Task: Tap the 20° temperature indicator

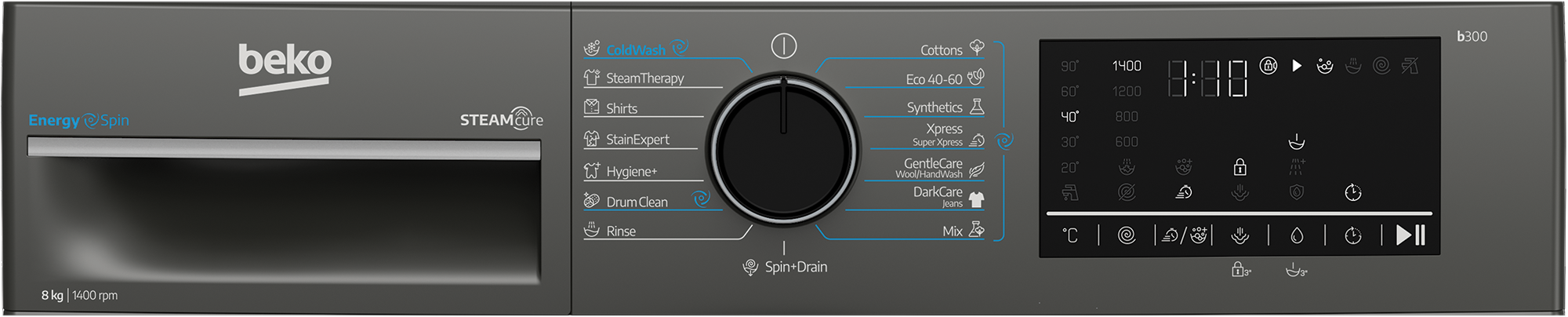Action: [x=1070, y=167]
